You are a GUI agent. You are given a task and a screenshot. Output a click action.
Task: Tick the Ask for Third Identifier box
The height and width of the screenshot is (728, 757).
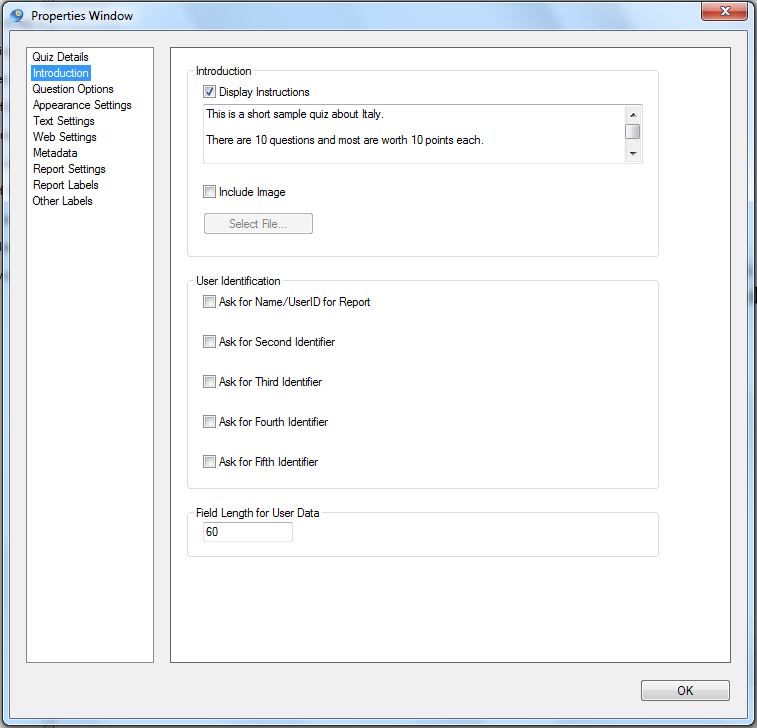coord(210,382)
